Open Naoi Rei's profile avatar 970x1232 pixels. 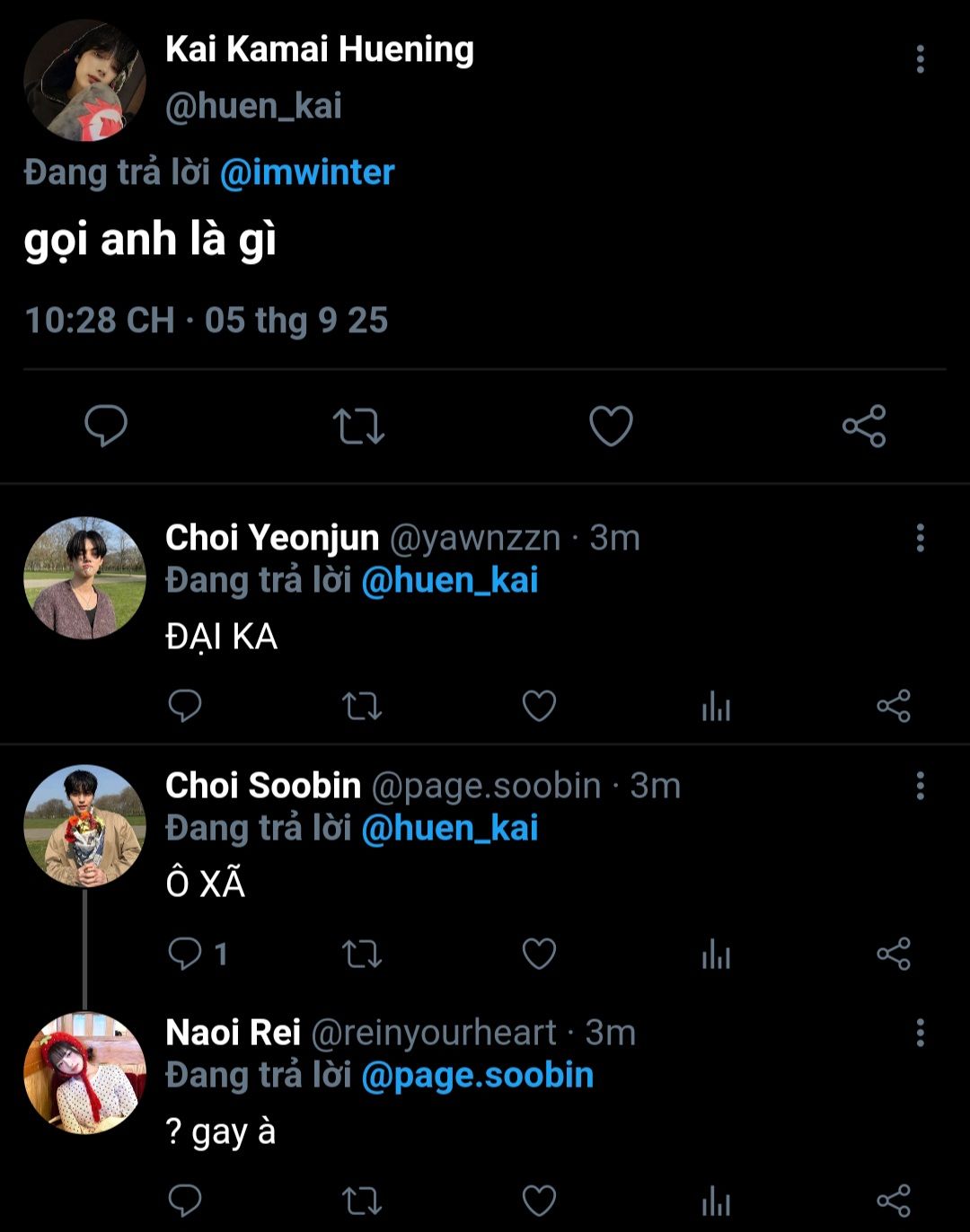point(84,1073)
